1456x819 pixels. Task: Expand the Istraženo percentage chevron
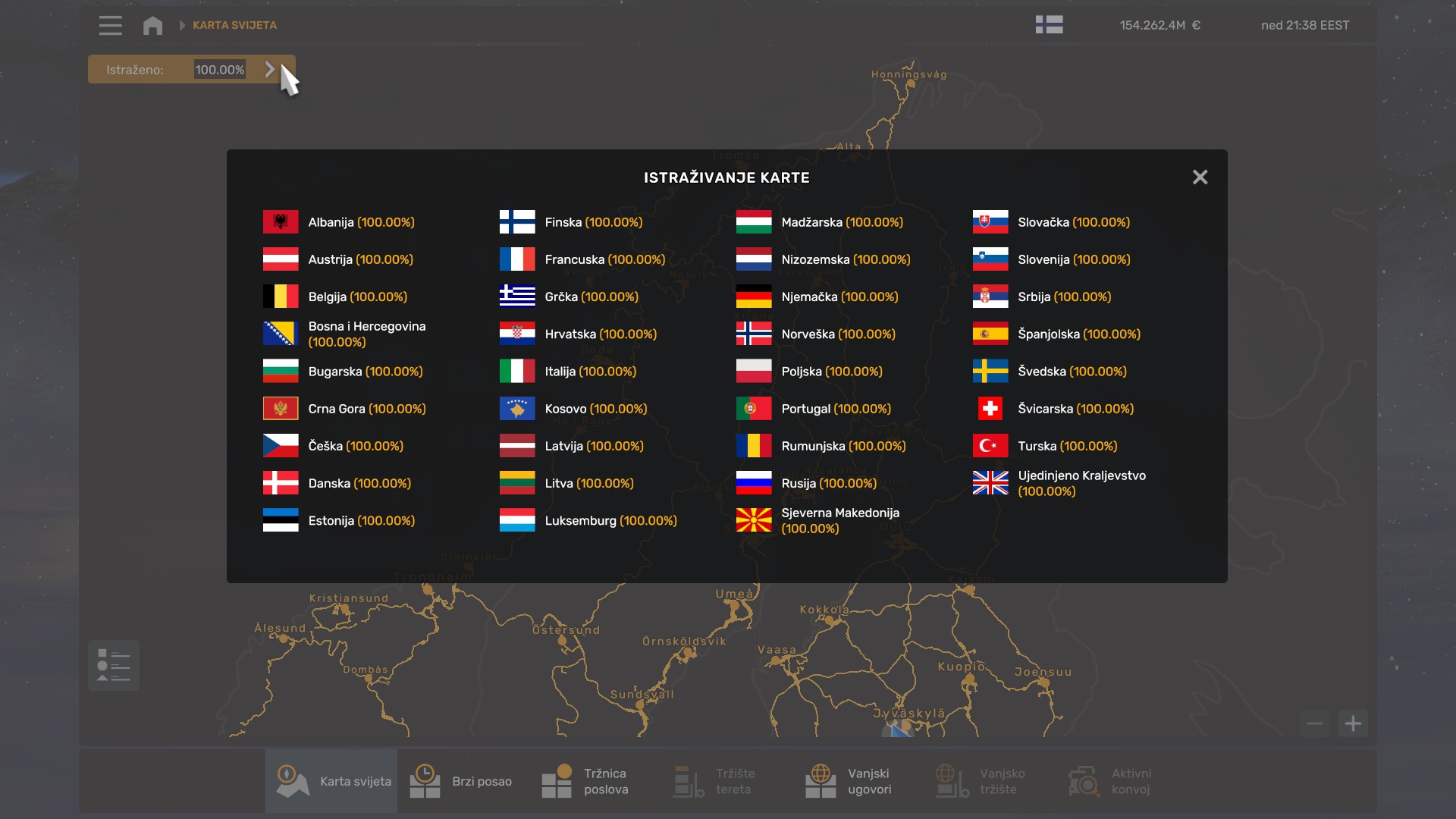[270, 69]
